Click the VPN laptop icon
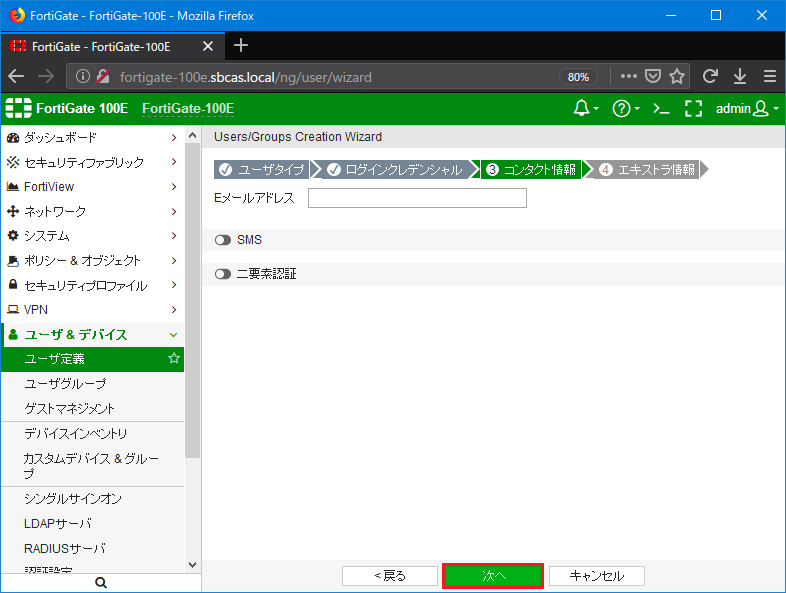Viewport: 786px width, 593px height. (x=13, y=309)
